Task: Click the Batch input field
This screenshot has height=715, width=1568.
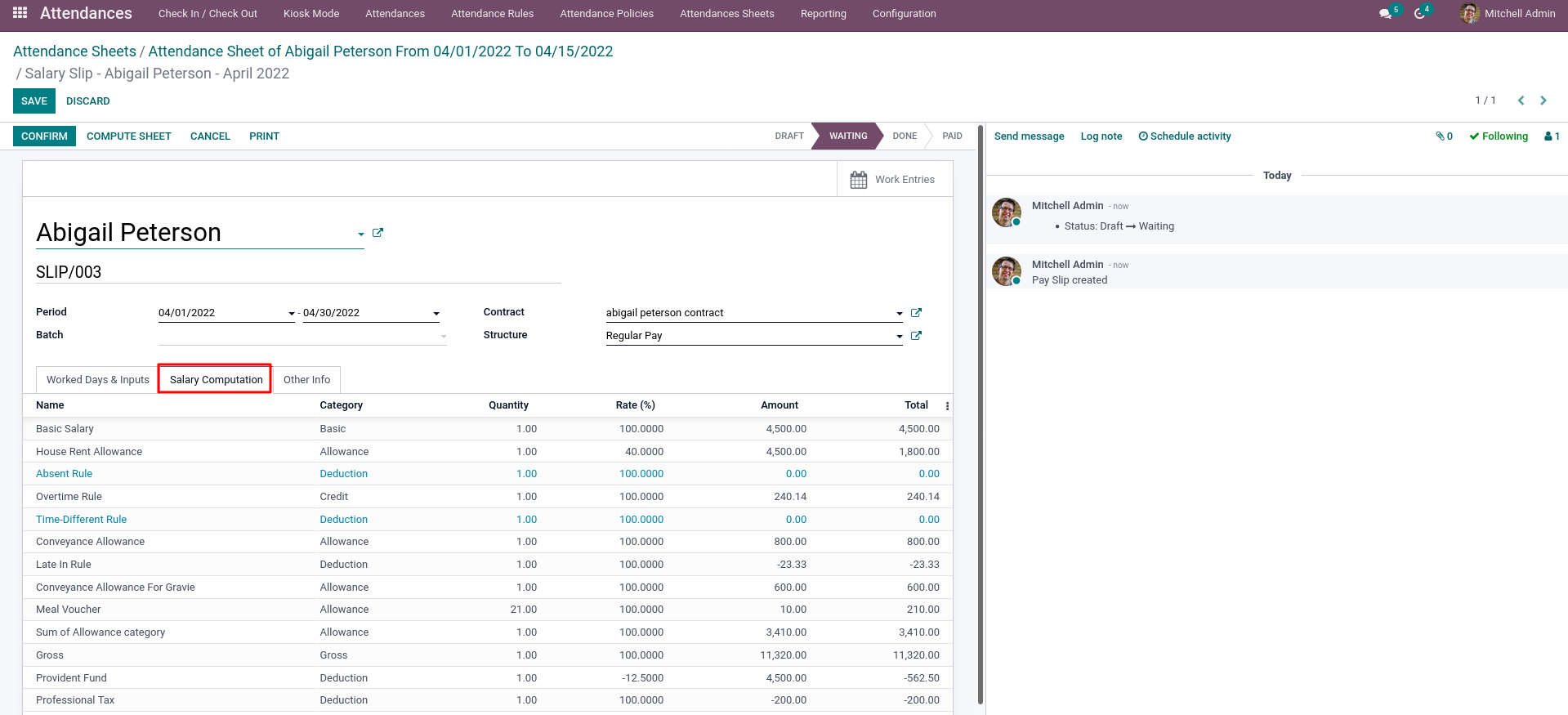Action: [x=302, y=336]
